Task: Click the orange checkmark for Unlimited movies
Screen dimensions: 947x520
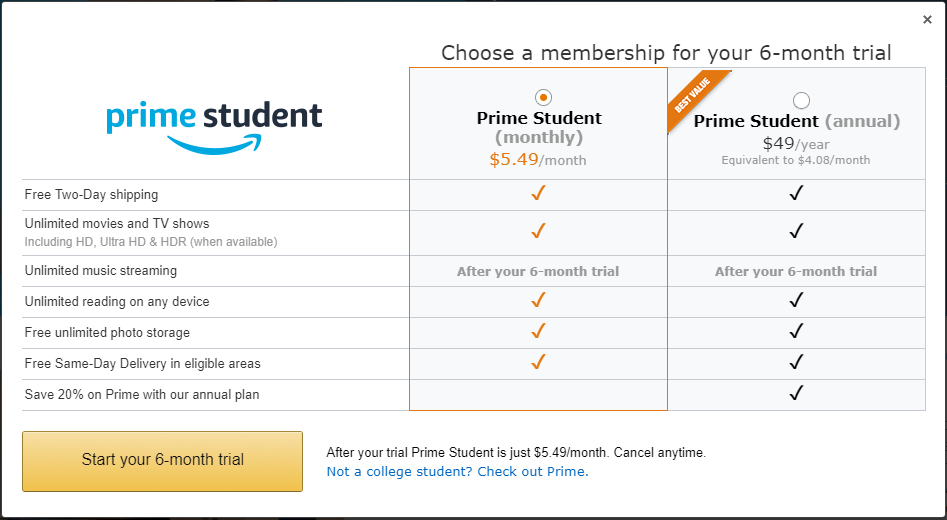Action: (538, 231)
